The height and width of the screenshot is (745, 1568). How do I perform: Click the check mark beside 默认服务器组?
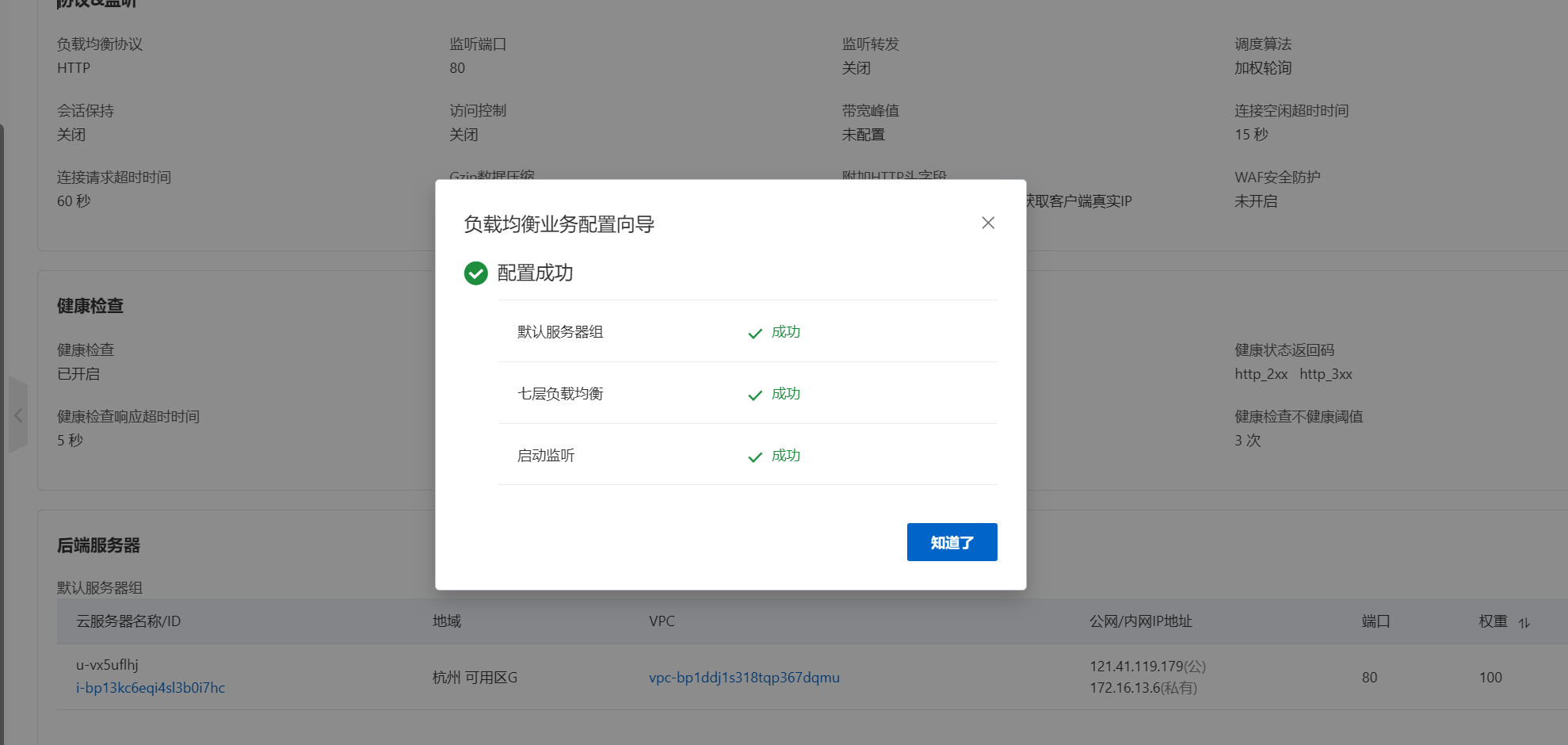755,333
